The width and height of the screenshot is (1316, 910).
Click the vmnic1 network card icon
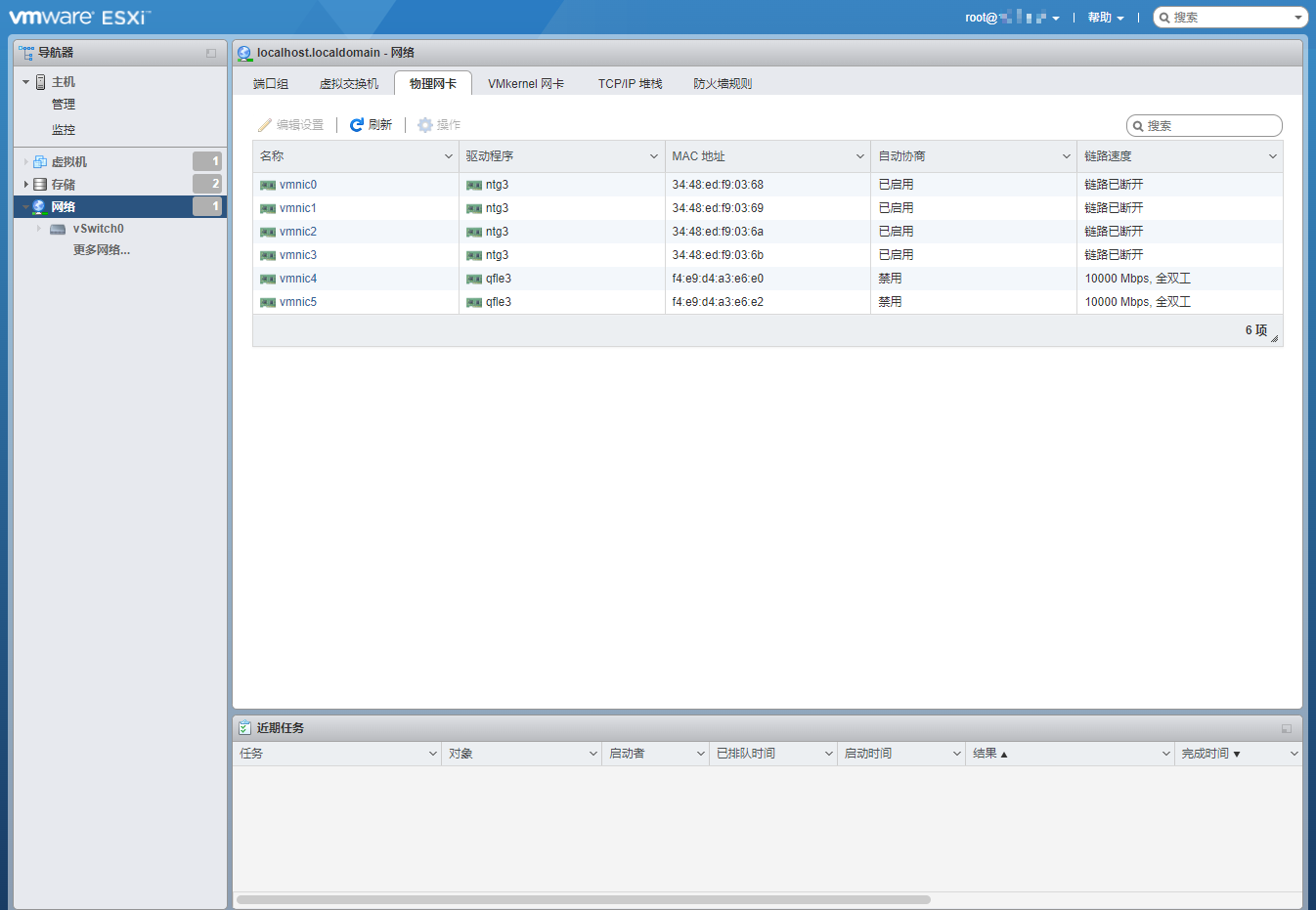pyautogui.click(x=268, y=208)
